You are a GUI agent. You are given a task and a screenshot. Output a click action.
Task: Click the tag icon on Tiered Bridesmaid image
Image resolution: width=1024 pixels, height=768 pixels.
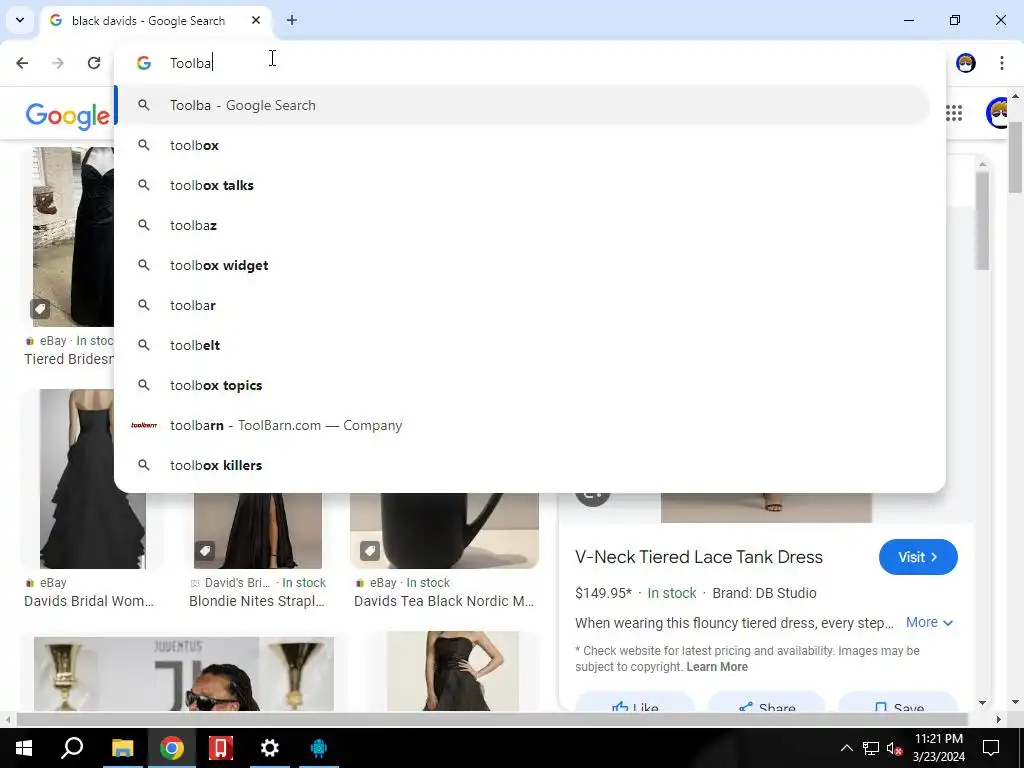pos(40,308)
